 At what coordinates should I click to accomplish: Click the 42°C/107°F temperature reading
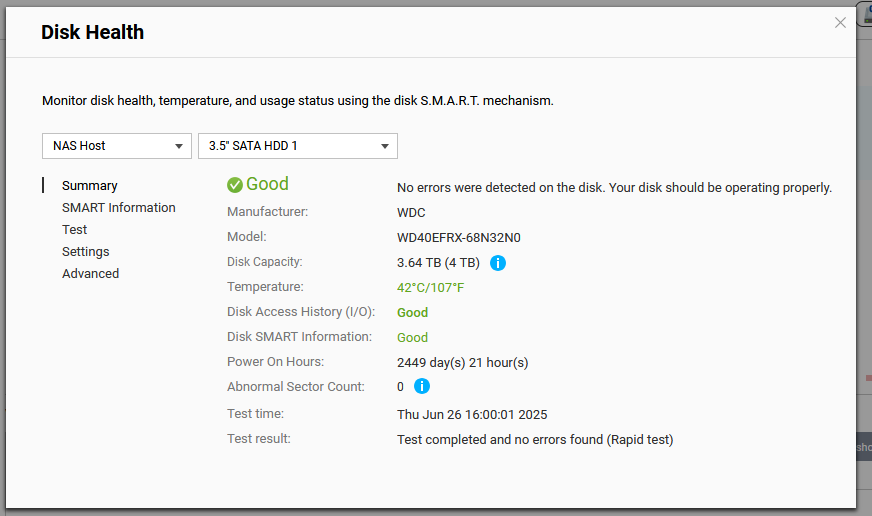(x=430, y=287)
